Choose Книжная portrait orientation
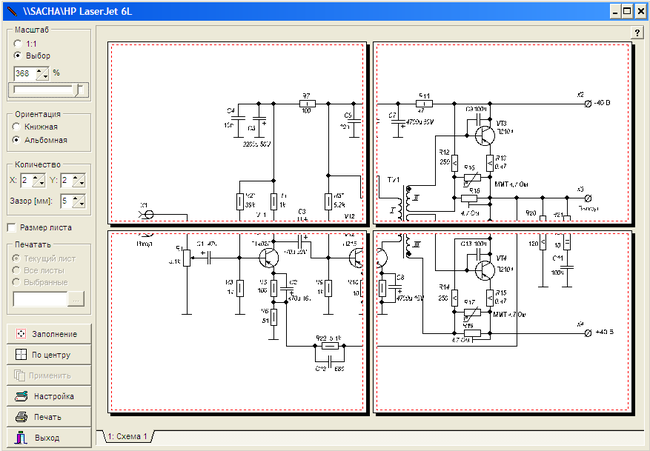The height and width of the screenshot is (451, 650). coord(17,127)
